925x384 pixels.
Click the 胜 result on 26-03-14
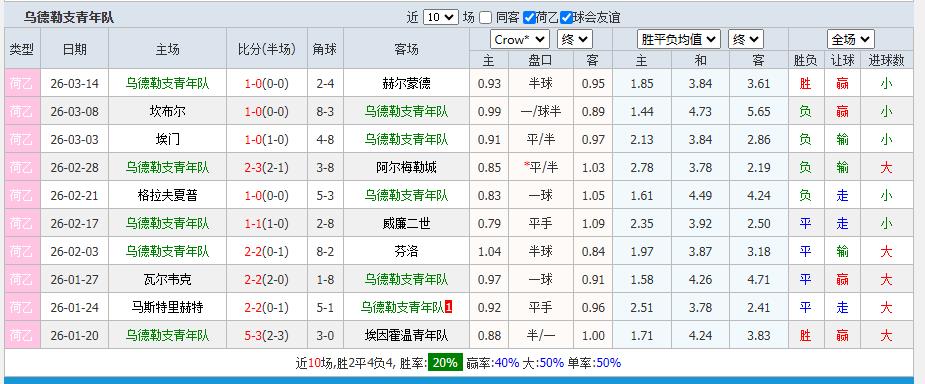coord(805,84)
